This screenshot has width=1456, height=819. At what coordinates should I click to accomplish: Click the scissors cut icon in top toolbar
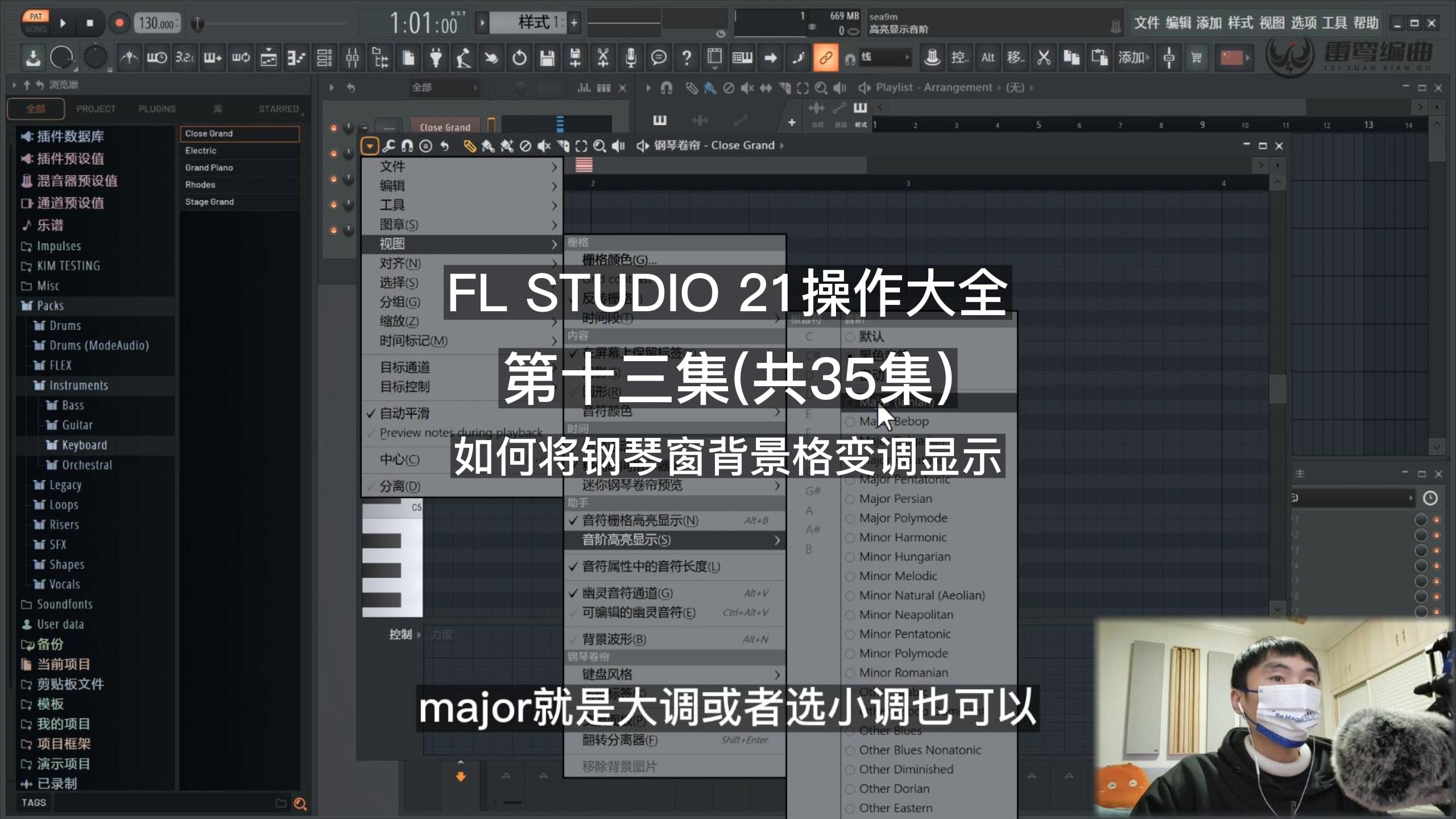[x=1044, y=57]
